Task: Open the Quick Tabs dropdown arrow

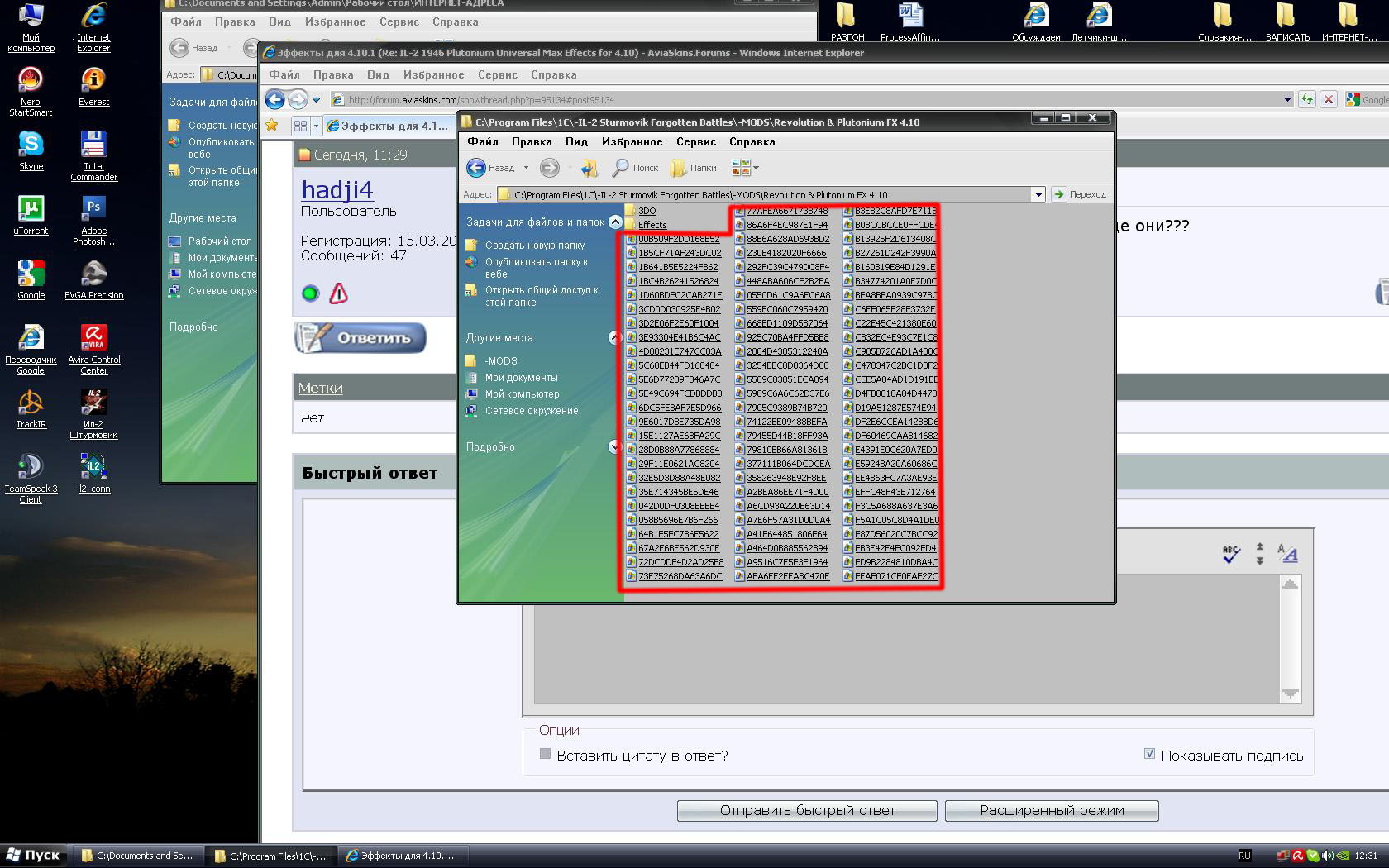Action: click(316, 126)
